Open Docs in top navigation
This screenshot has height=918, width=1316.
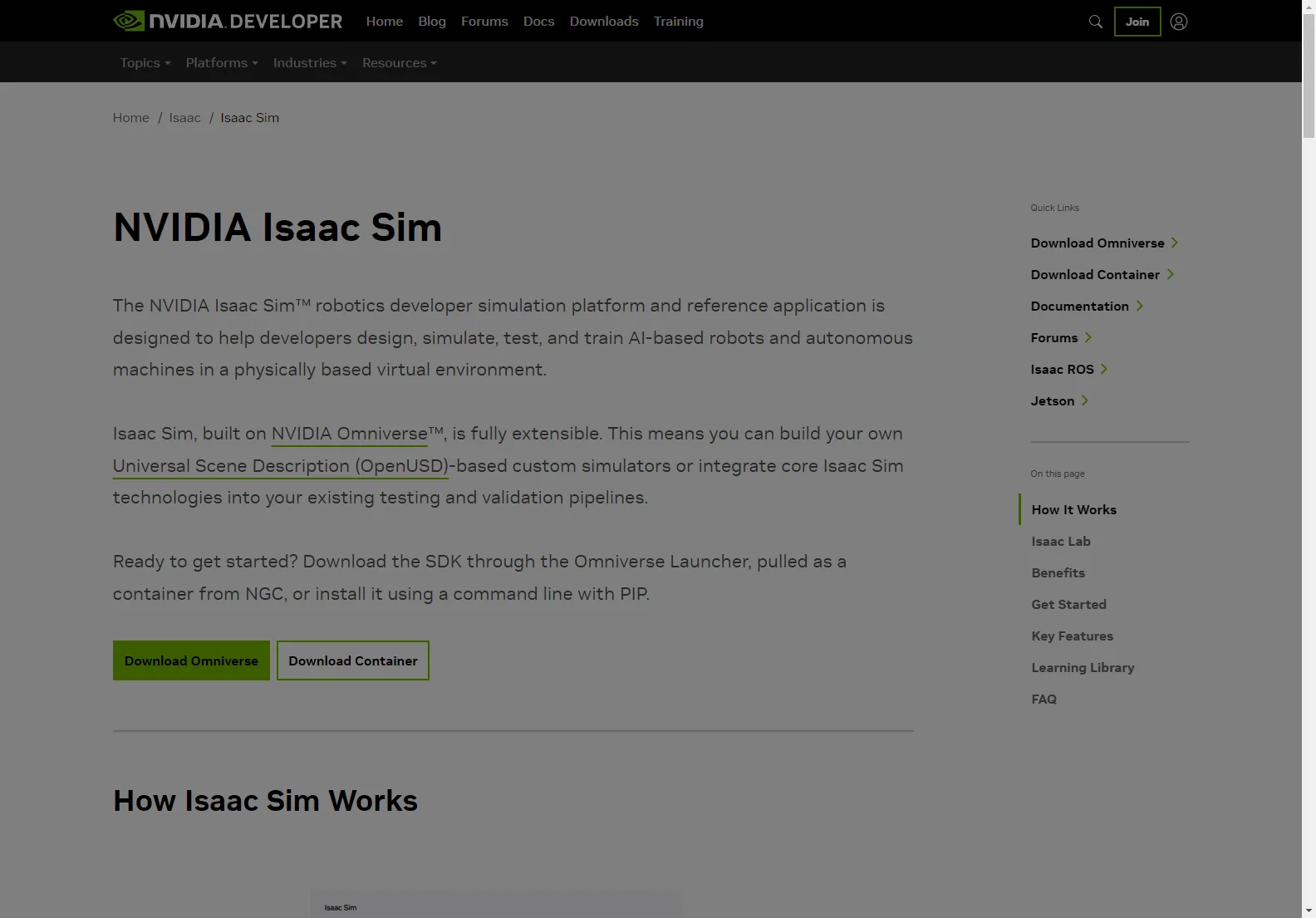click(x=538, y=22)
